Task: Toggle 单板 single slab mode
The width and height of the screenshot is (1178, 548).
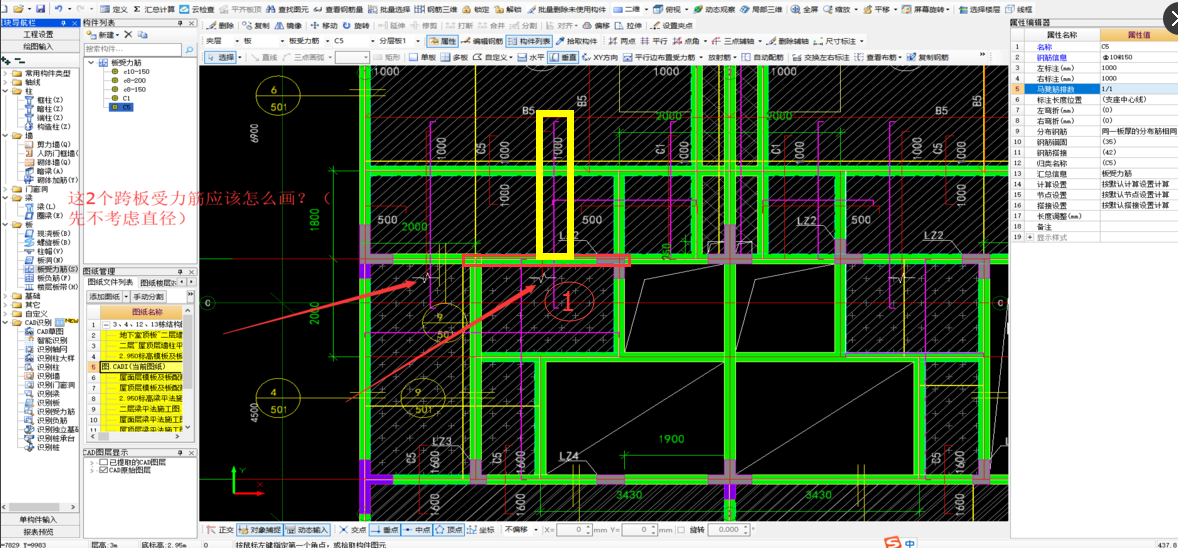Action: point(422,56)
